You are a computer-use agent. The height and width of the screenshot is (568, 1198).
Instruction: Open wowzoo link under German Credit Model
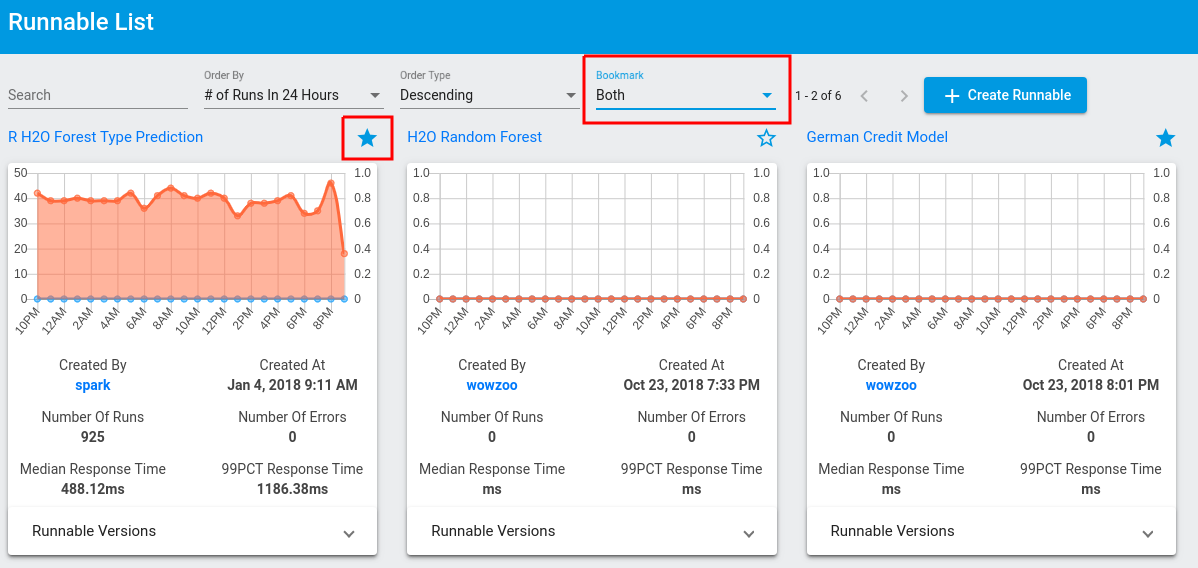(891, 385)
